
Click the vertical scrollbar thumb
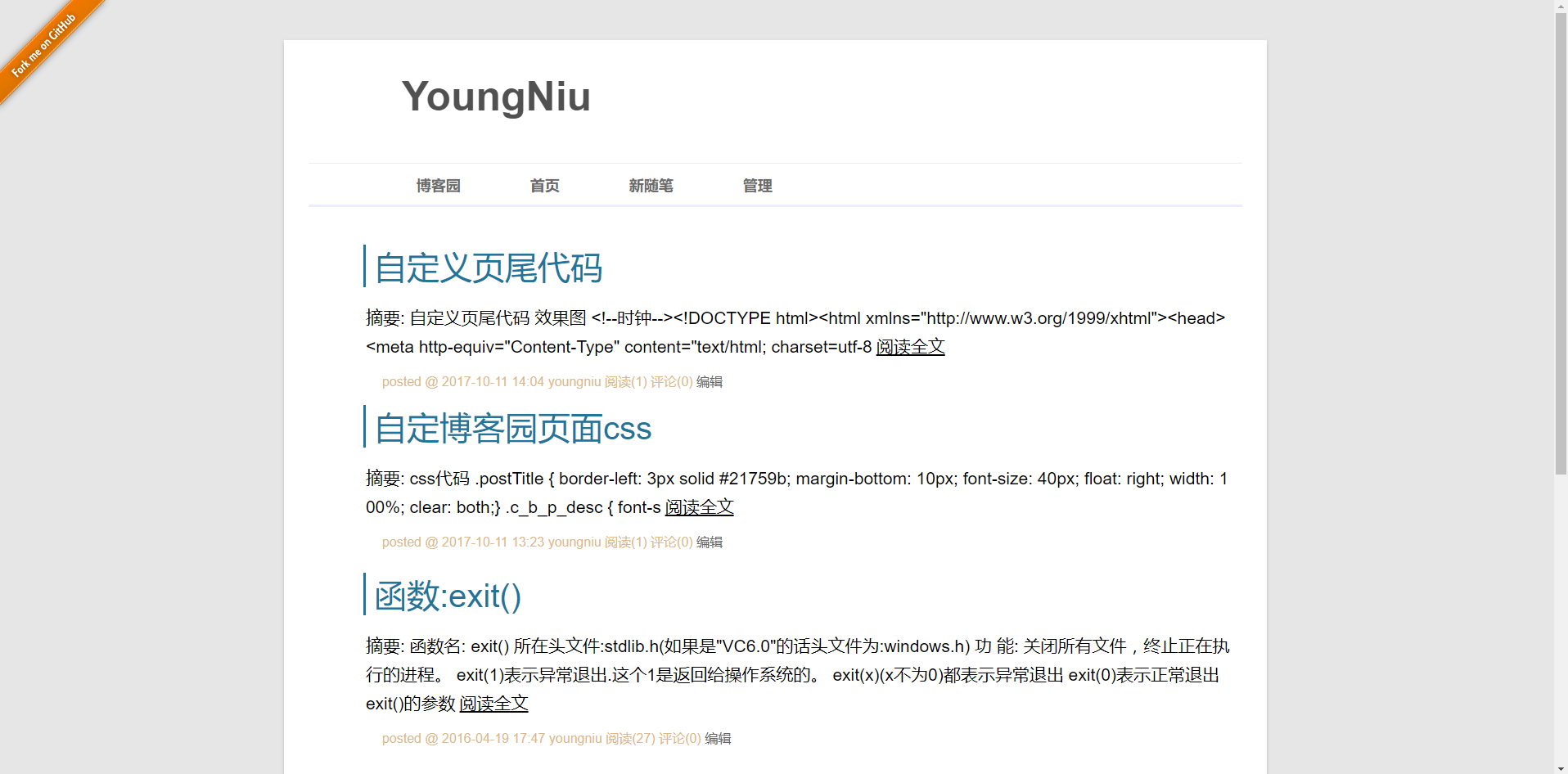click(1561, 244)
